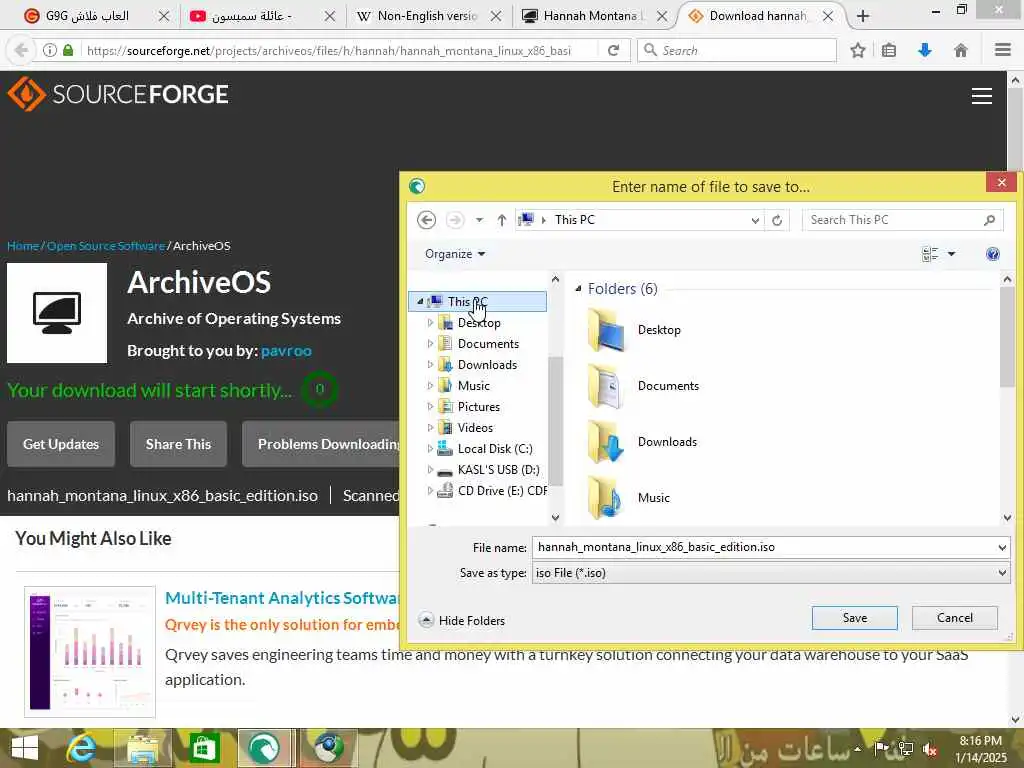This screenshot has height=768, width=1024.
Task: Go forward in the save dialog
Action: pos(455,220)
